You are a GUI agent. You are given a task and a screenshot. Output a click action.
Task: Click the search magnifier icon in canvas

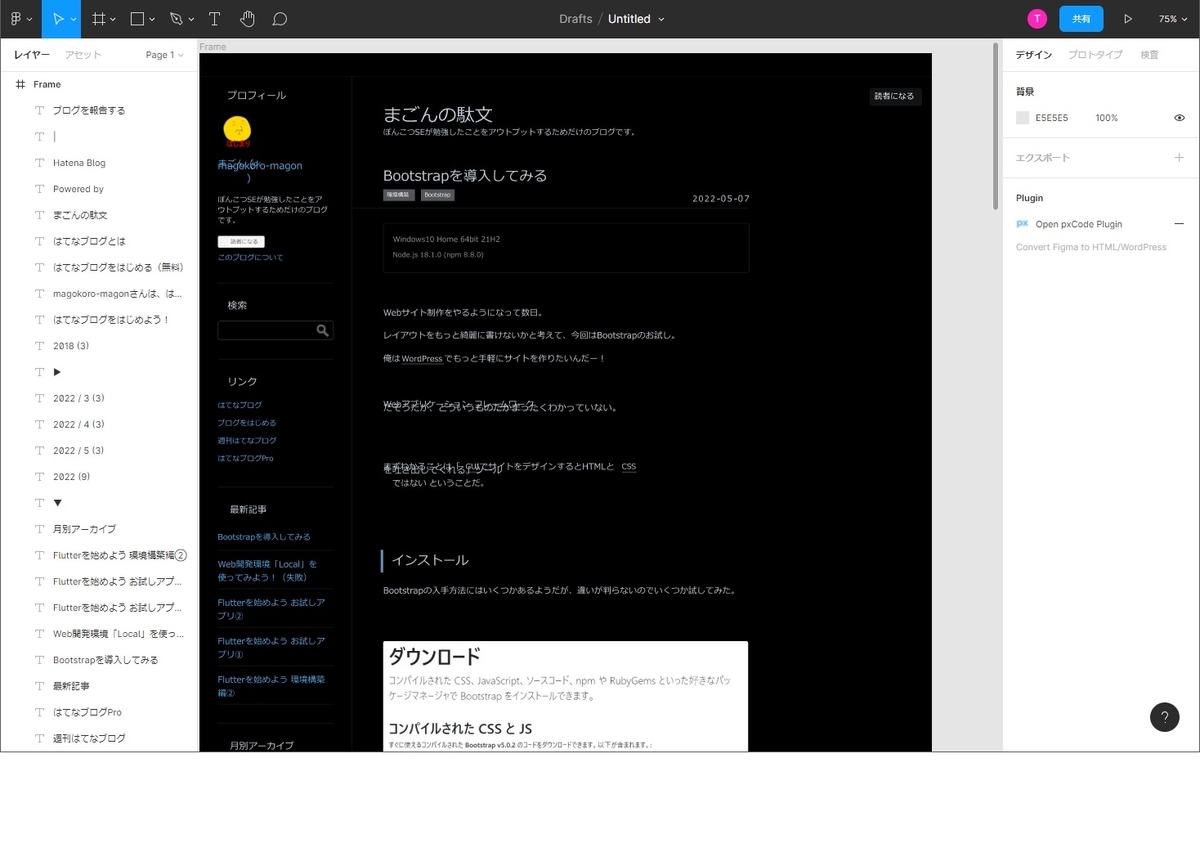point(322,330)
